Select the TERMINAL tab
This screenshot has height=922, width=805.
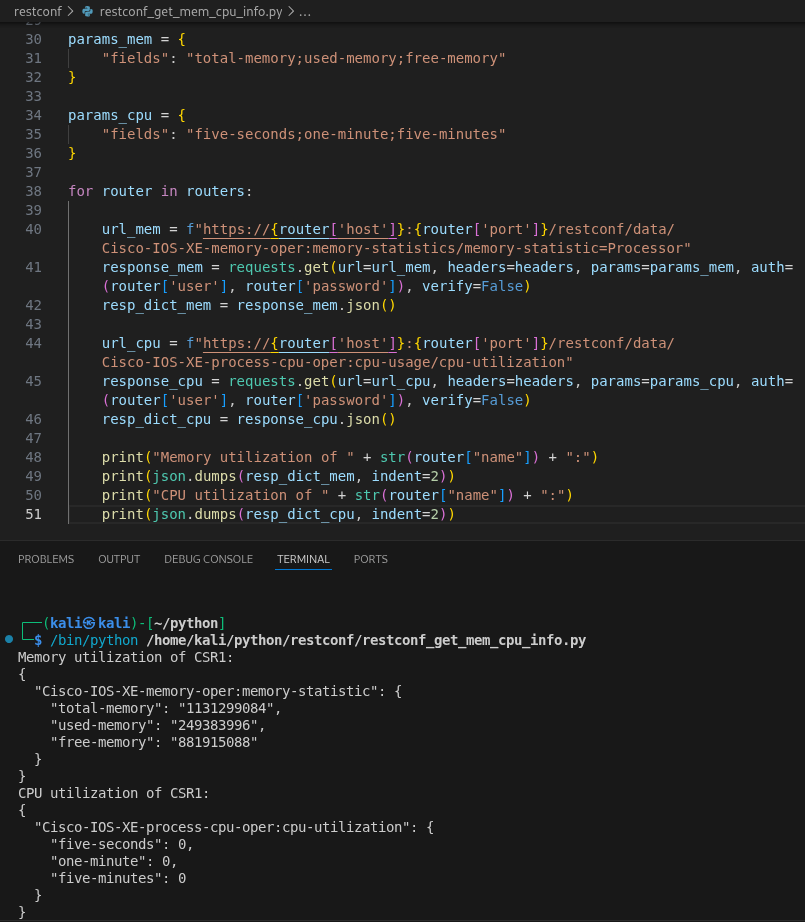[x=303, y=559]
